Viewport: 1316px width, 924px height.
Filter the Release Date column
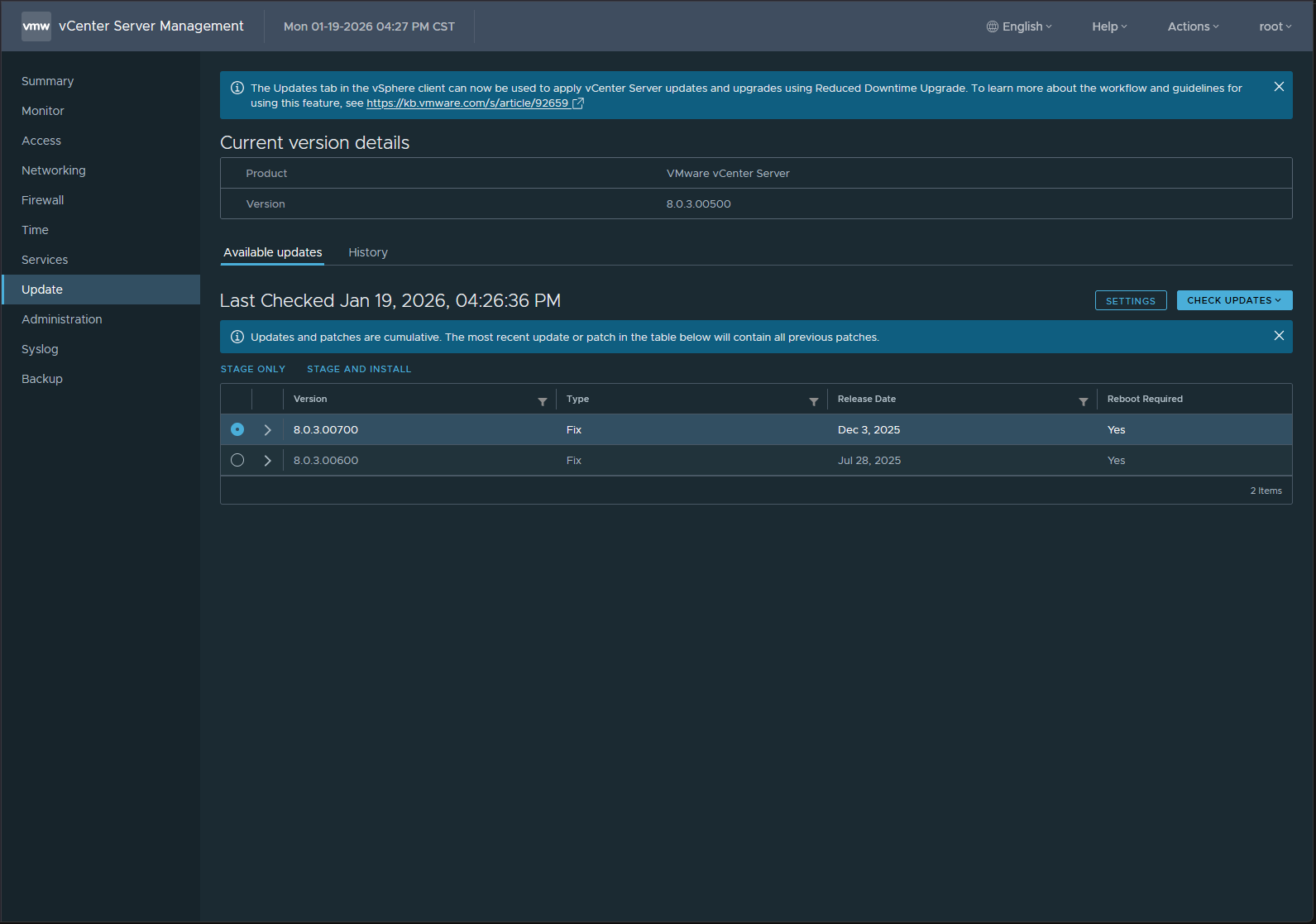point(1084,402)
